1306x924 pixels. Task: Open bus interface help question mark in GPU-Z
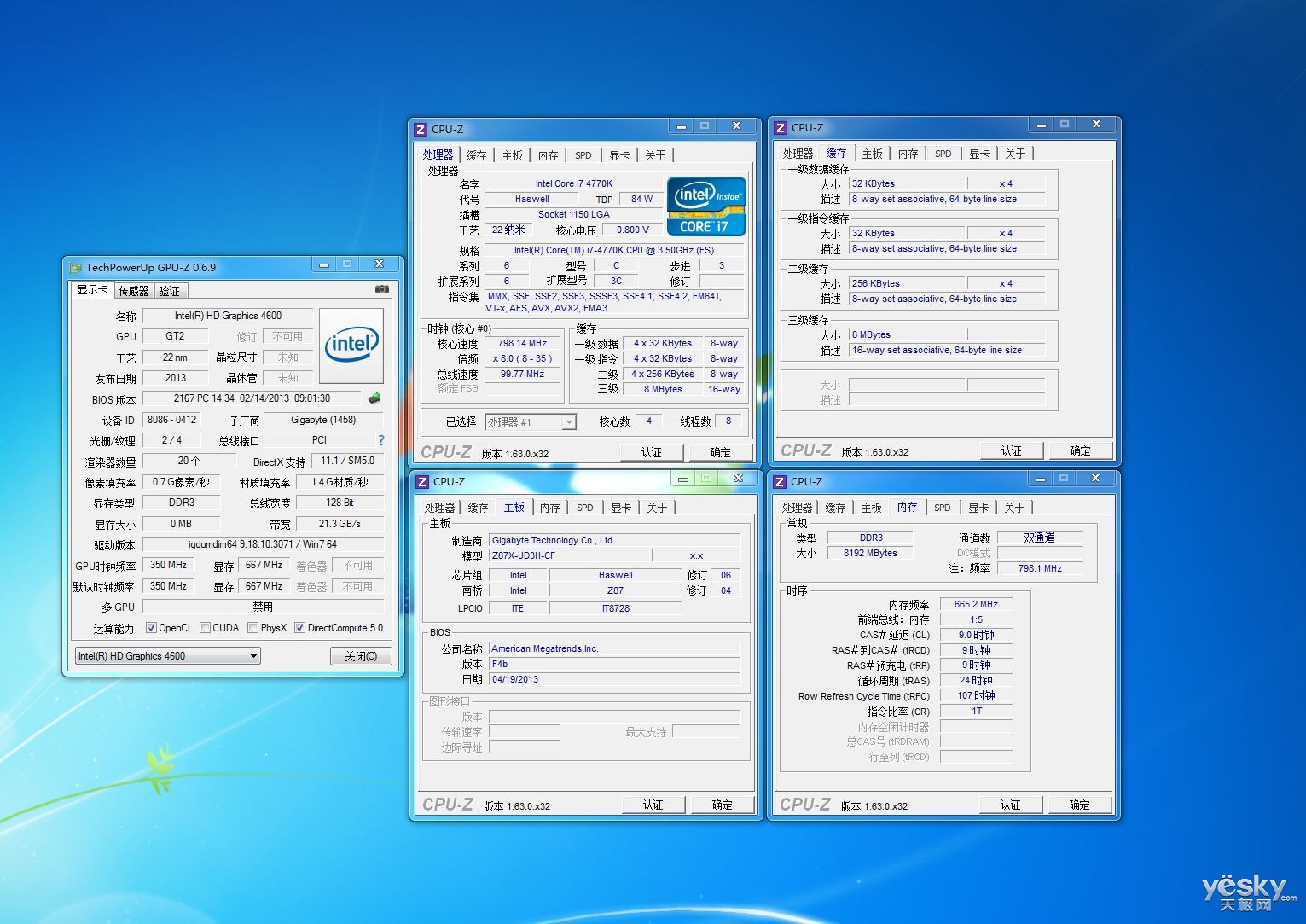click(x=380, y=440)
